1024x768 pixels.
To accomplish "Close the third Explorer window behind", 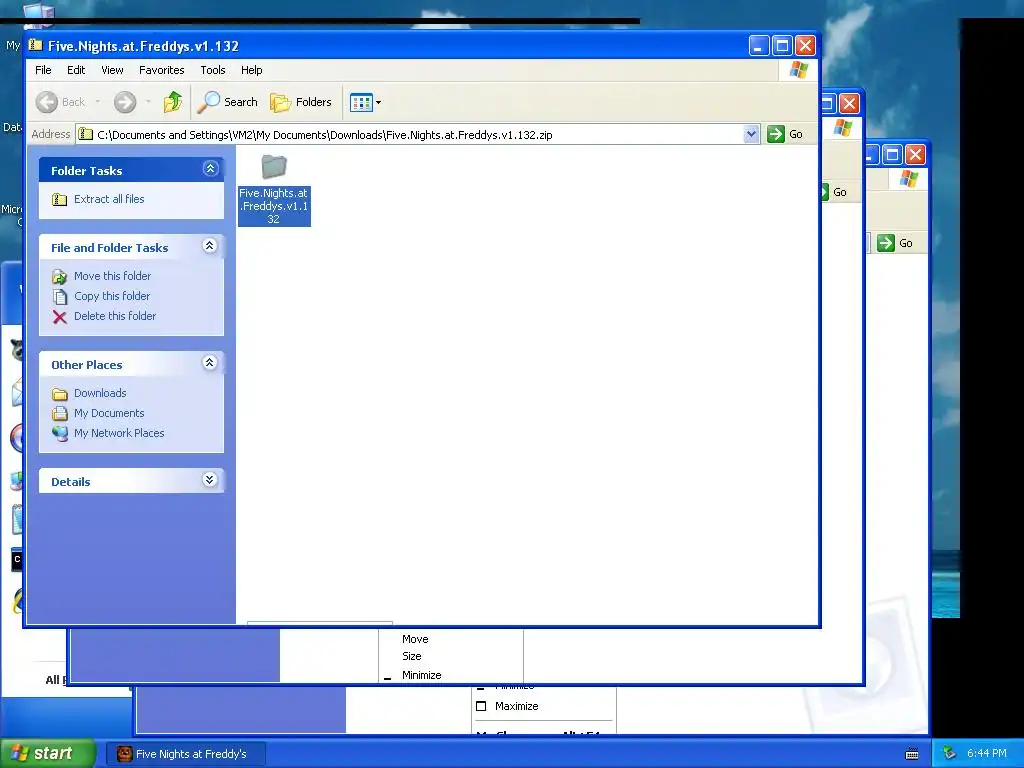I will [x=916, y=155].
